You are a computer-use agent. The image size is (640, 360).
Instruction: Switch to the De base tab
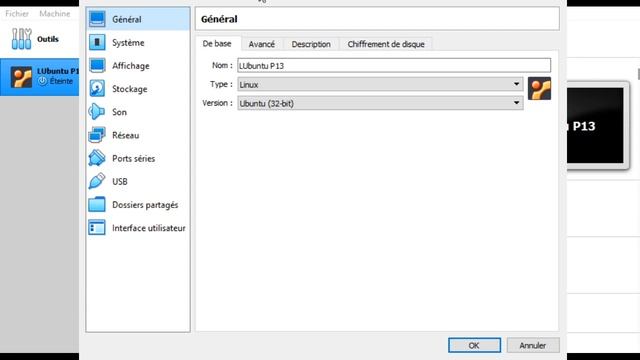point(217,44)
